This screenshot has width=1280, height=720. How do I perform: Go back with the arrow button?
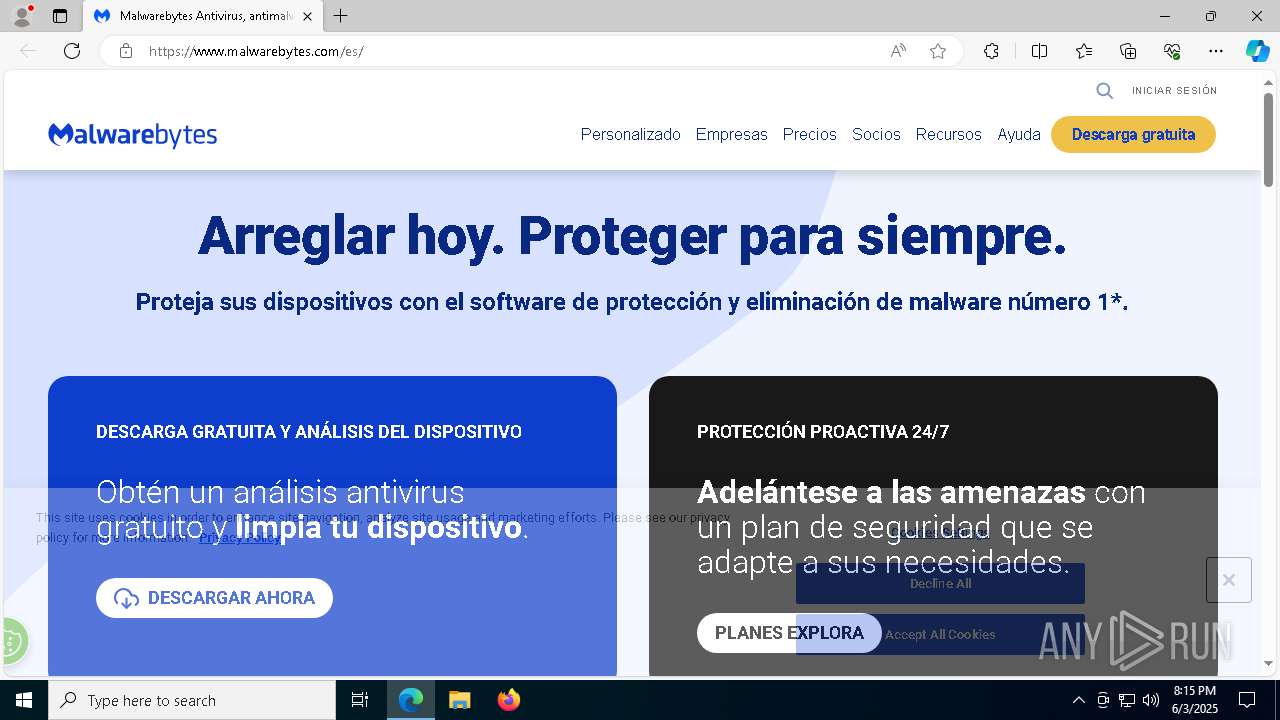point(28,51)
